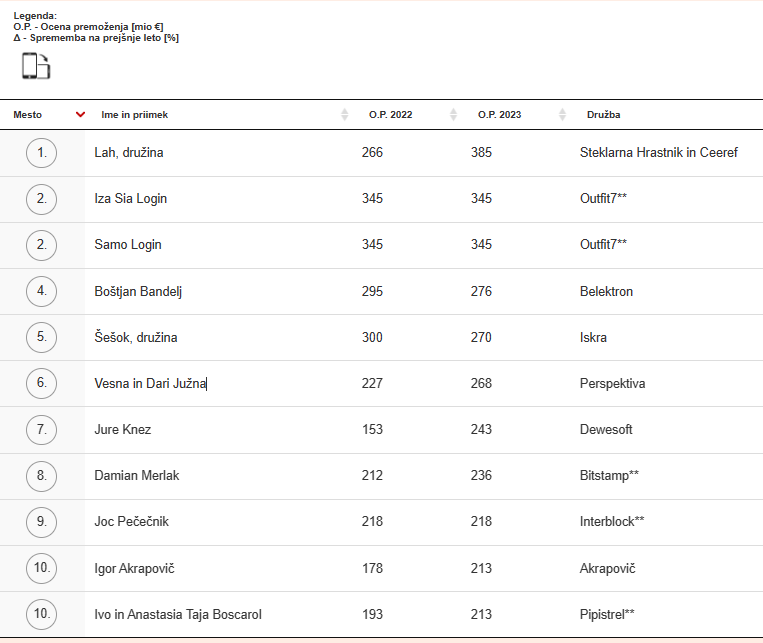Click Steklarna Hrastnik in Ceeref company

point(659,153)
